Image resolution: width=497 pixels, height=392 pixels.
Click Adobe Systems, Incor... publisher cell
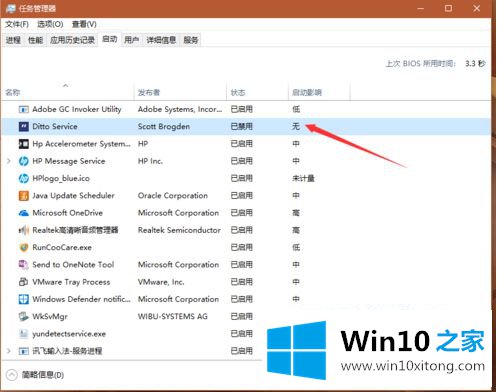coord(180,109)
